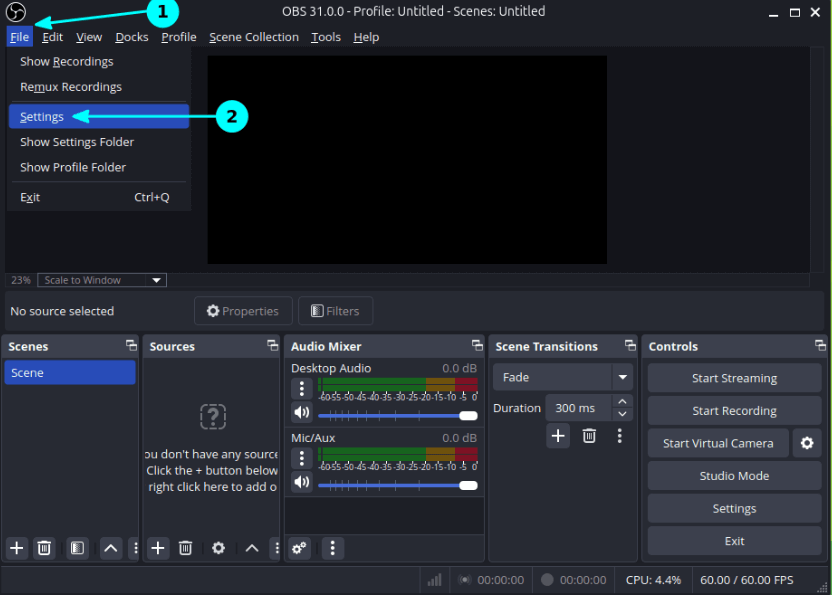Open Desktop Audio options three-dot menu
This screenshot has width=832, height=595.
click(x=302, y=389)
